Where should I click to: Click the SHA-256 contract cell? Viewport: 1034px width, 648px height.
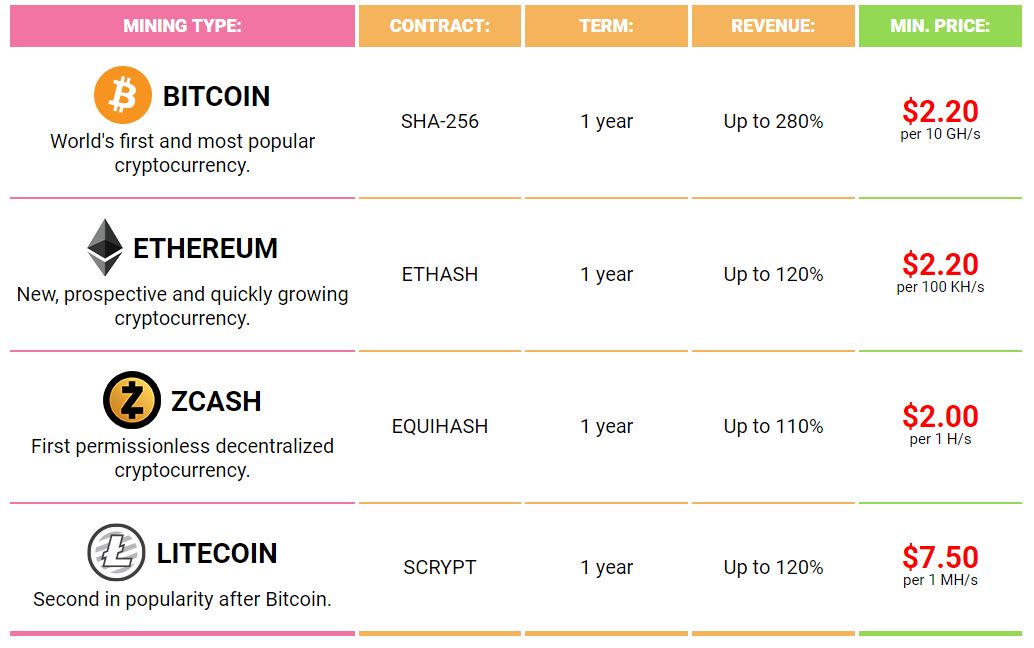click(440, 121)
